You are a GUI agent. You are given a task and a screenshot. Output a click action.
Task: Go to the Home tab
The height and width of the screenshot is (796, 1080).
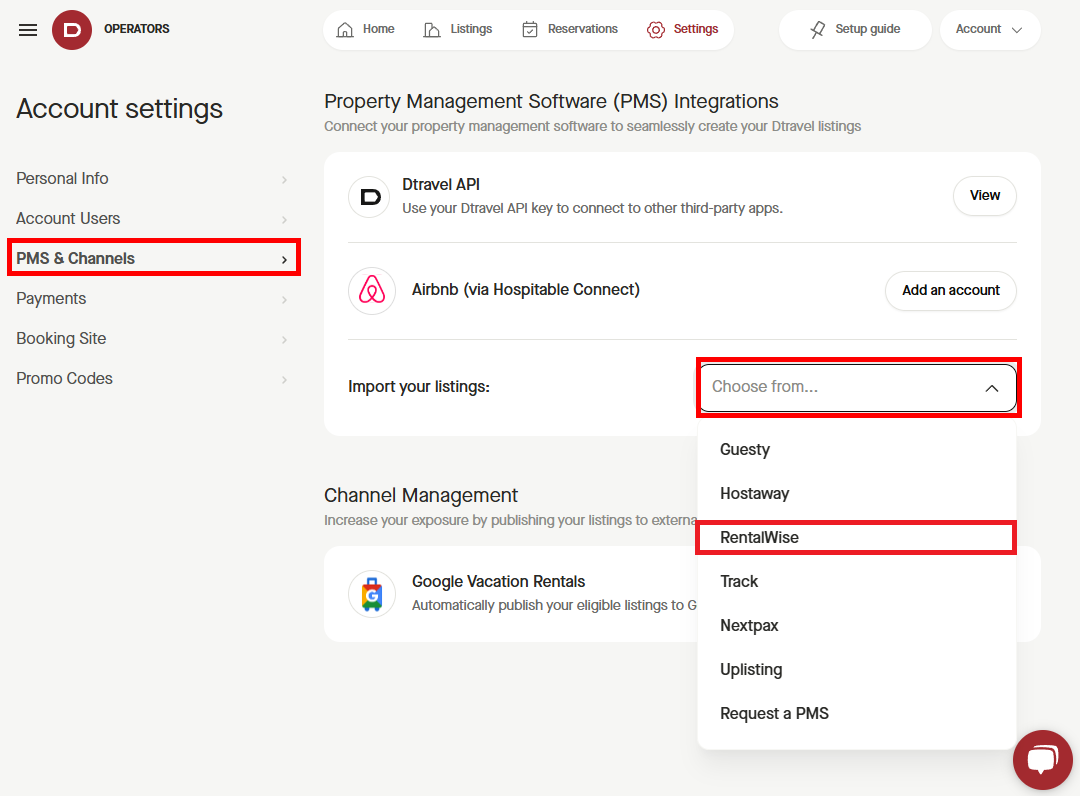[x=366, y=29]
